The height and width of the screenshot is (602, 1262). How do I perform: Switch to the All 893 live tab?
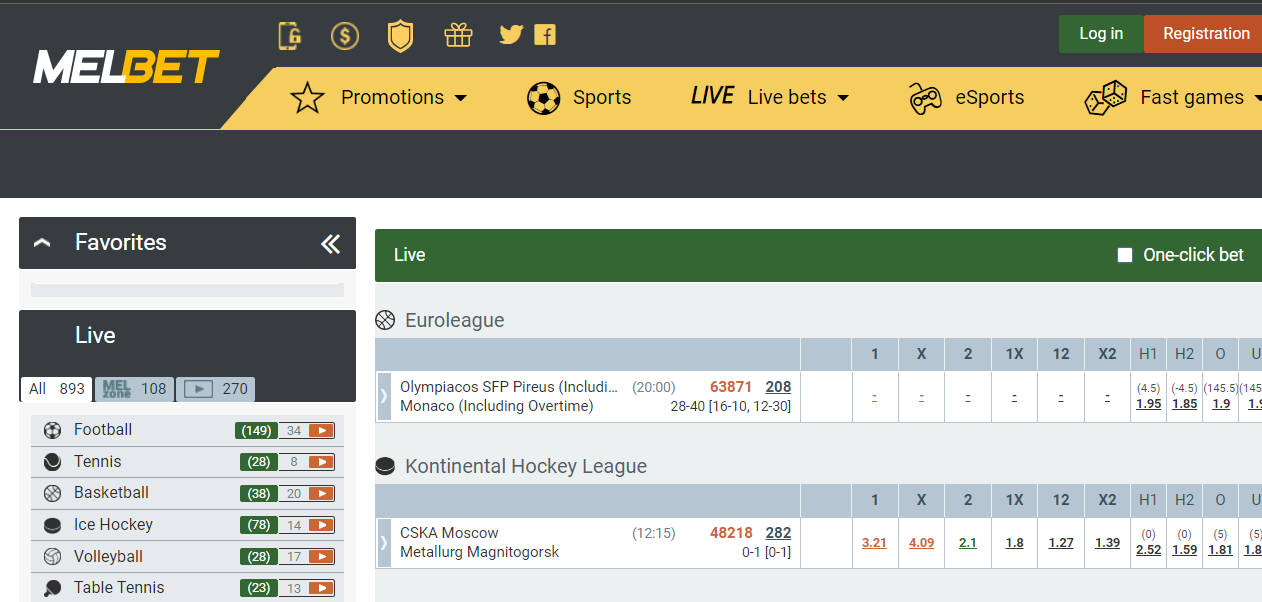coord(57,389)
